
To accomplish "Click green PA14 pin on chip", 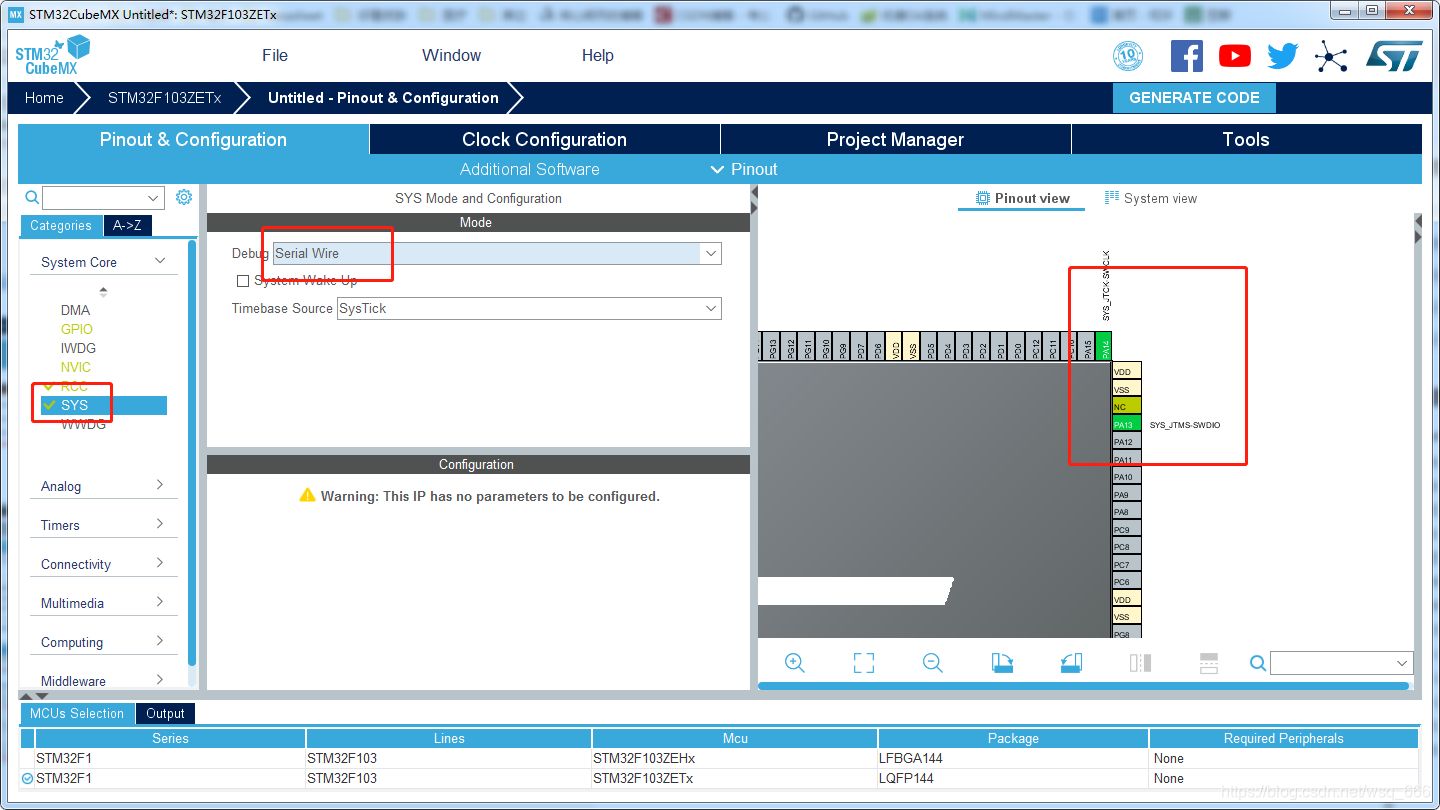I will click(x=1103, y=347).
